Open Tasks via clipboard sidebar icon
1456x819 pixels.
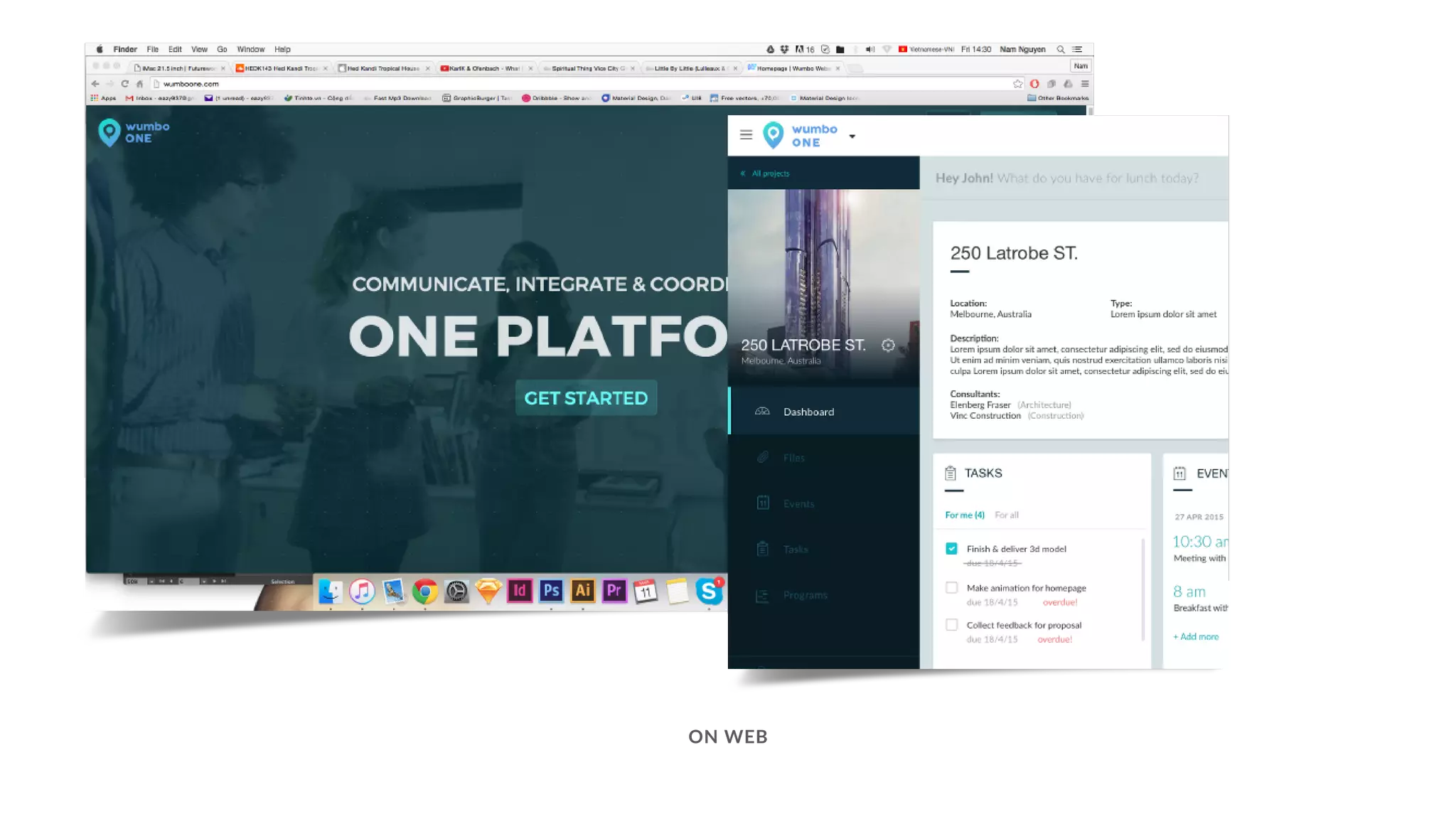click(x=763, y=549)
